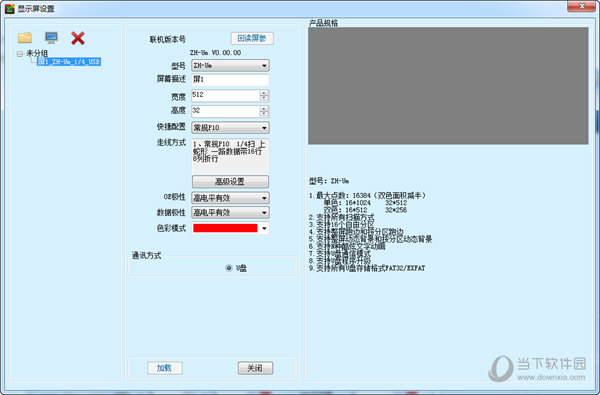Image resolution: width=600 pixels, height=395 pixels.
Task: Increase 宽度 with up arrow
Action: (264, 93)
